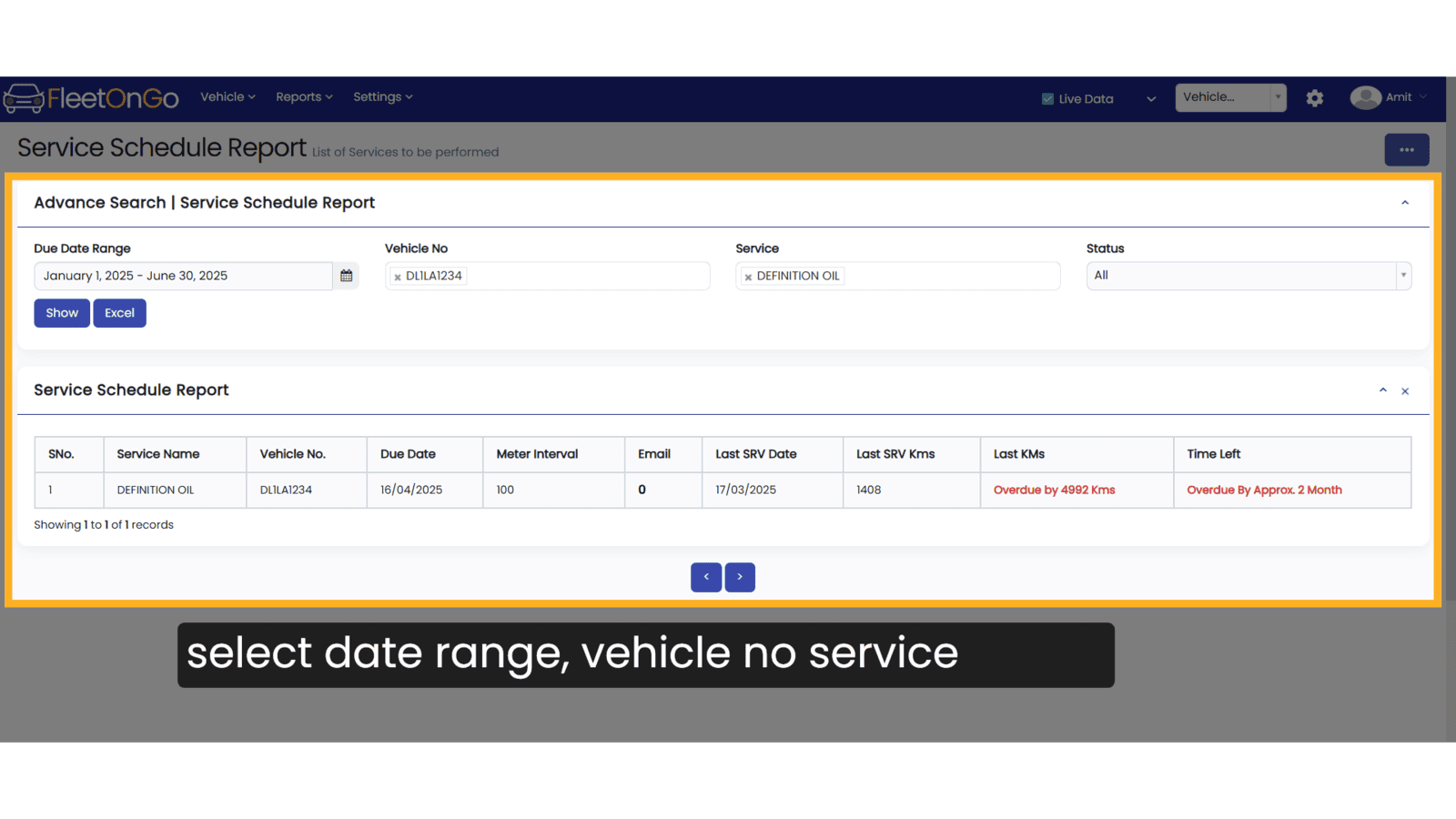Viewport: 1456px width, 819px height.
Task: Click the Vehicle No input field
Action: 548,276
